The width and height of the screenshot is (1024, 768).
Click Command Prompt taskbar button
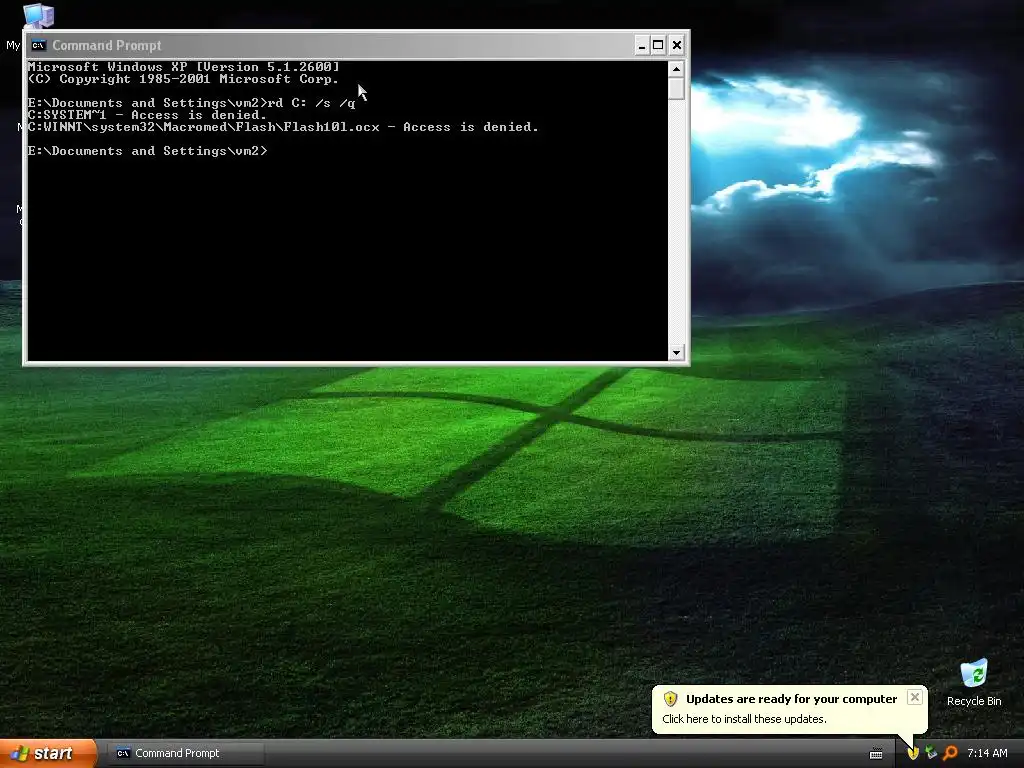[x=185, y=753]
